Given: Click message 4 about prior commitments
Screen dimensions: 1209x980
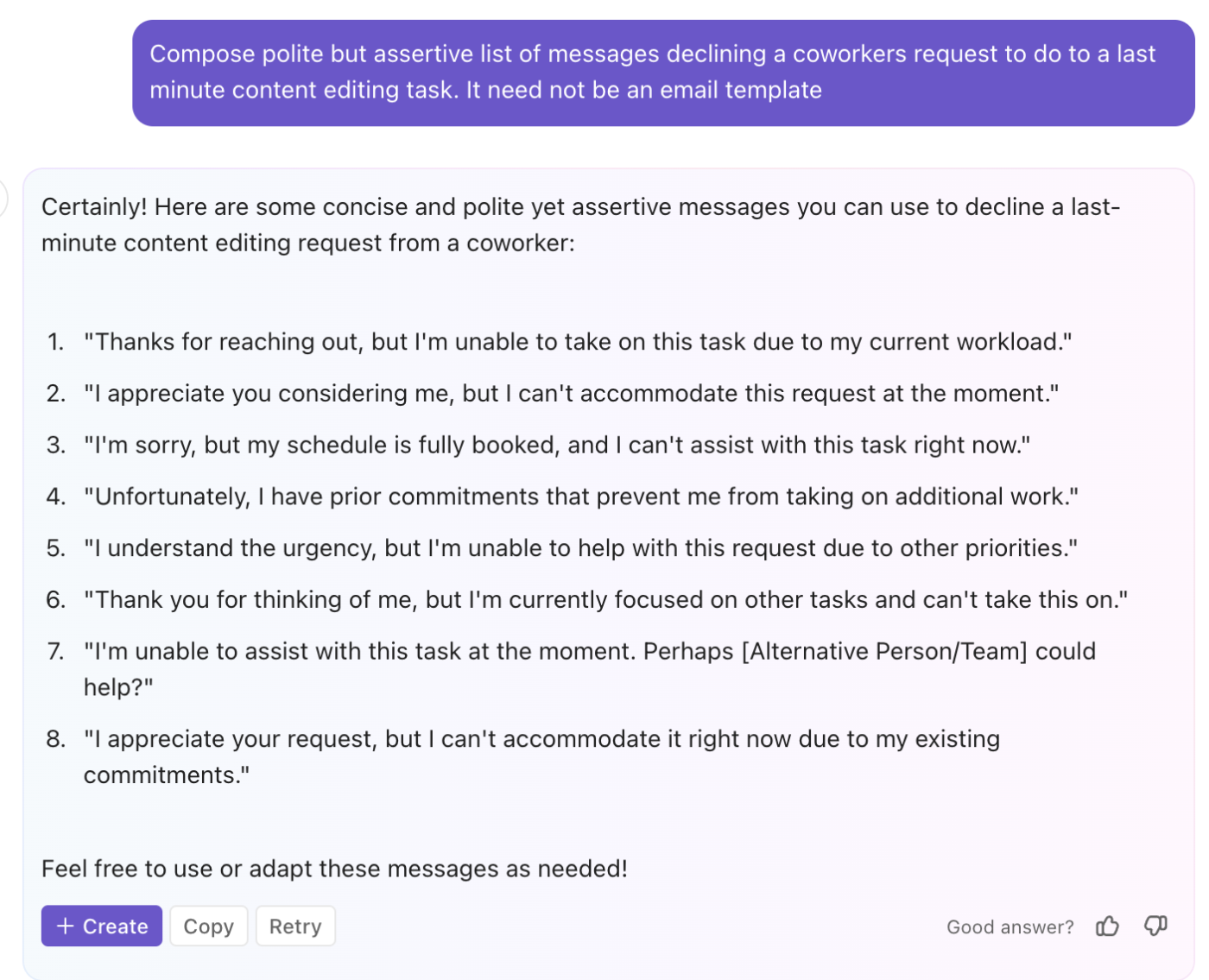Looking at the screenshot, I should point(579,496).
